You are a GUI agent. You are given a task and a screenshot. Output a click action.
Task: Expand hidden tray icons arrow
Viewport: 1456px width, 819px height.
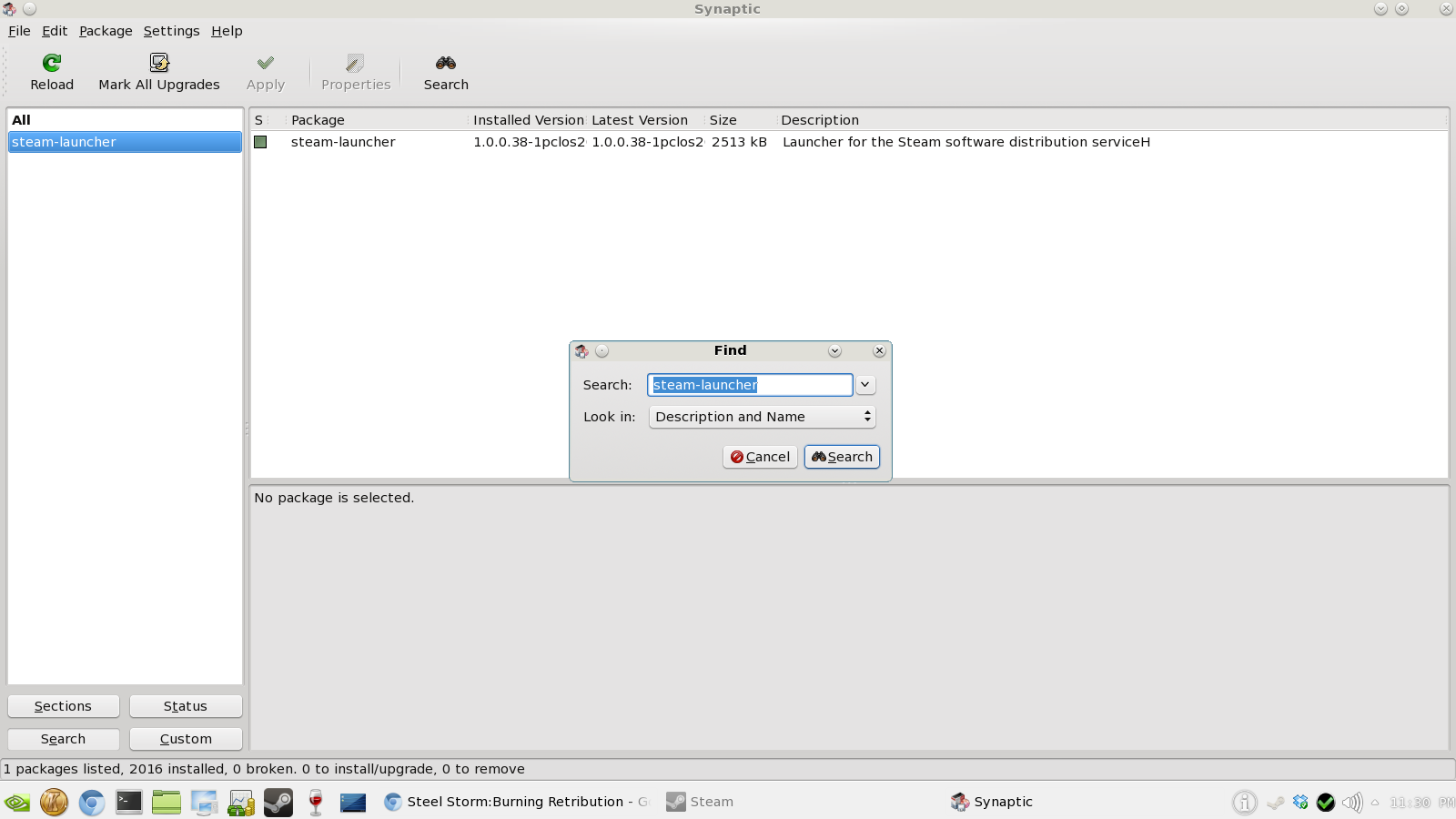[x=1375, y=802]
